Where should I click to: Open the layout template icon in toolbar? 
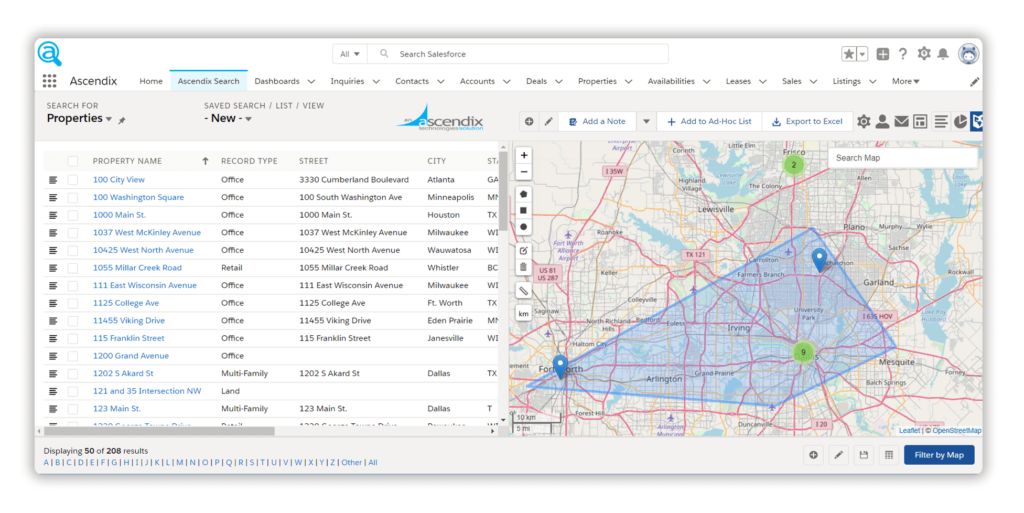click(920, 121)
